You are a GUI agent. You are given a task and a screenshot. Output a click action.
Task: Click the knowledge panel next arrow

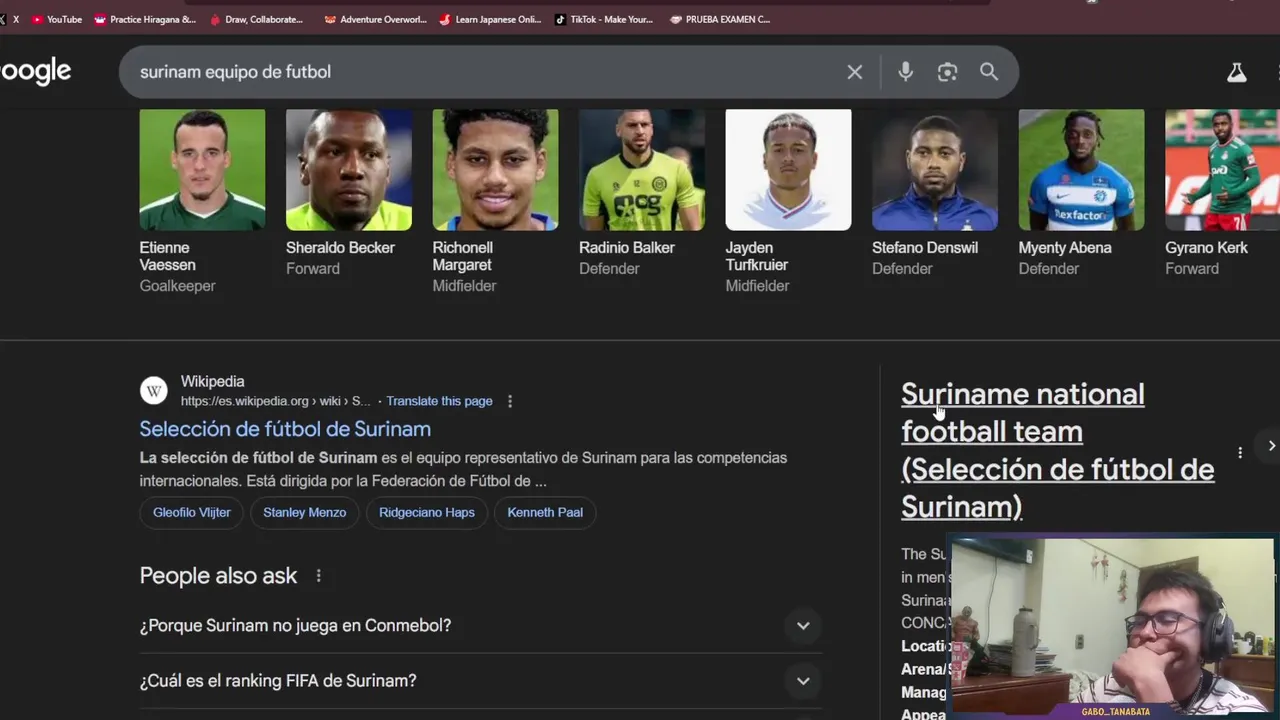point(1271,446)
